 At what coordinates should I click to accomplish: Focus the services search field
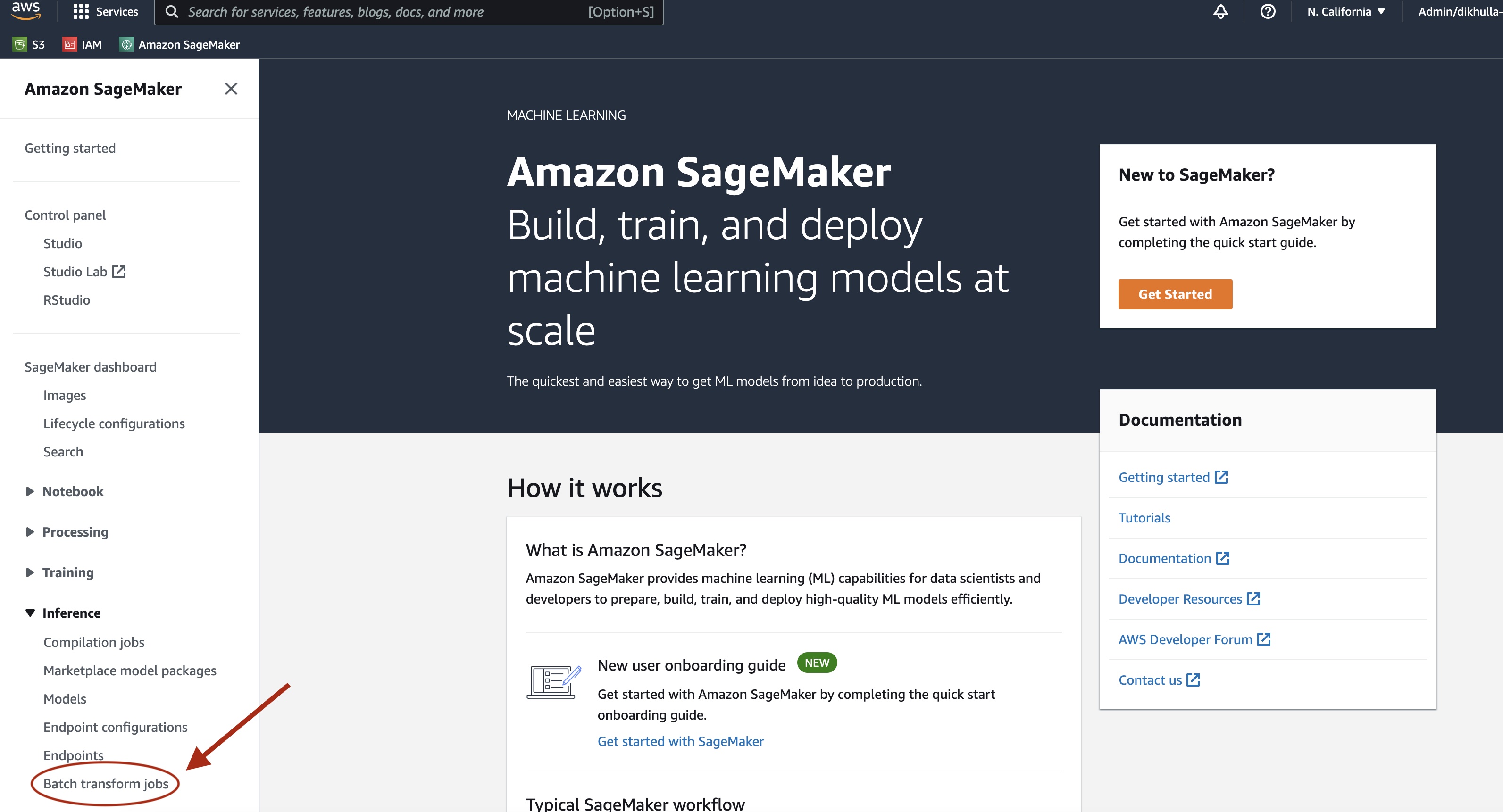pyautogui.click(x=409, y=12)
